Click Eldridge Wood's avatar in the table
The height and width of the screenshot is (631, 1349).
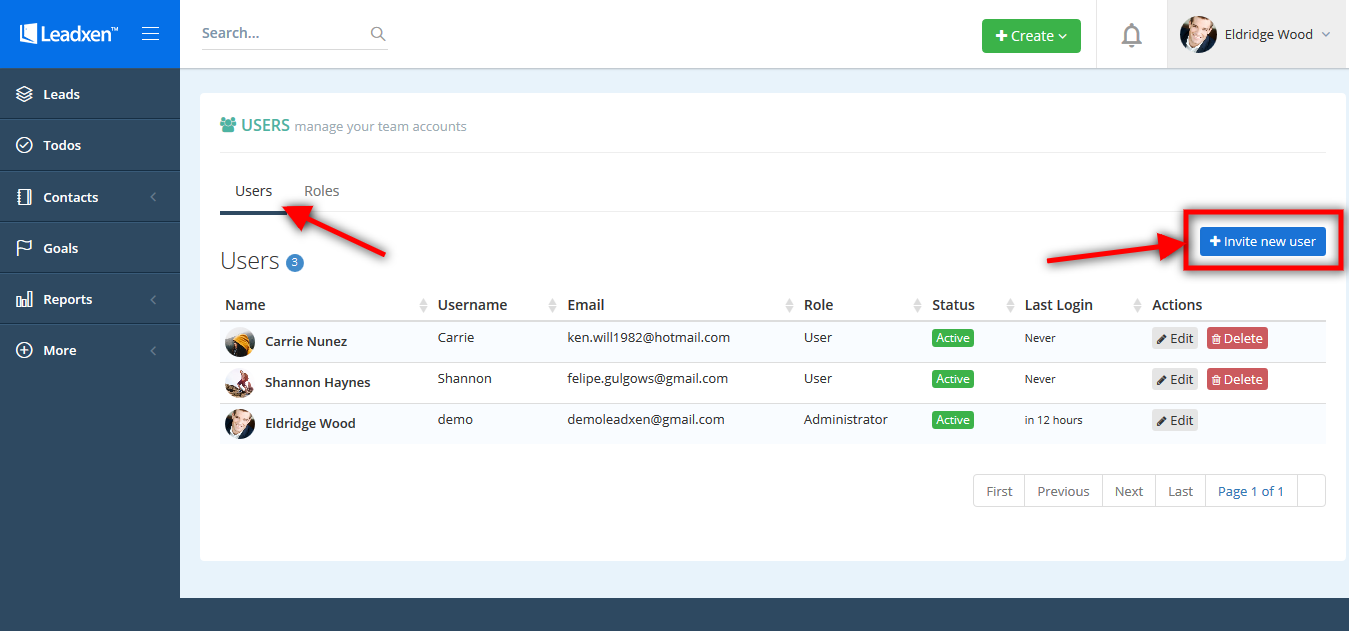[240, 424]
